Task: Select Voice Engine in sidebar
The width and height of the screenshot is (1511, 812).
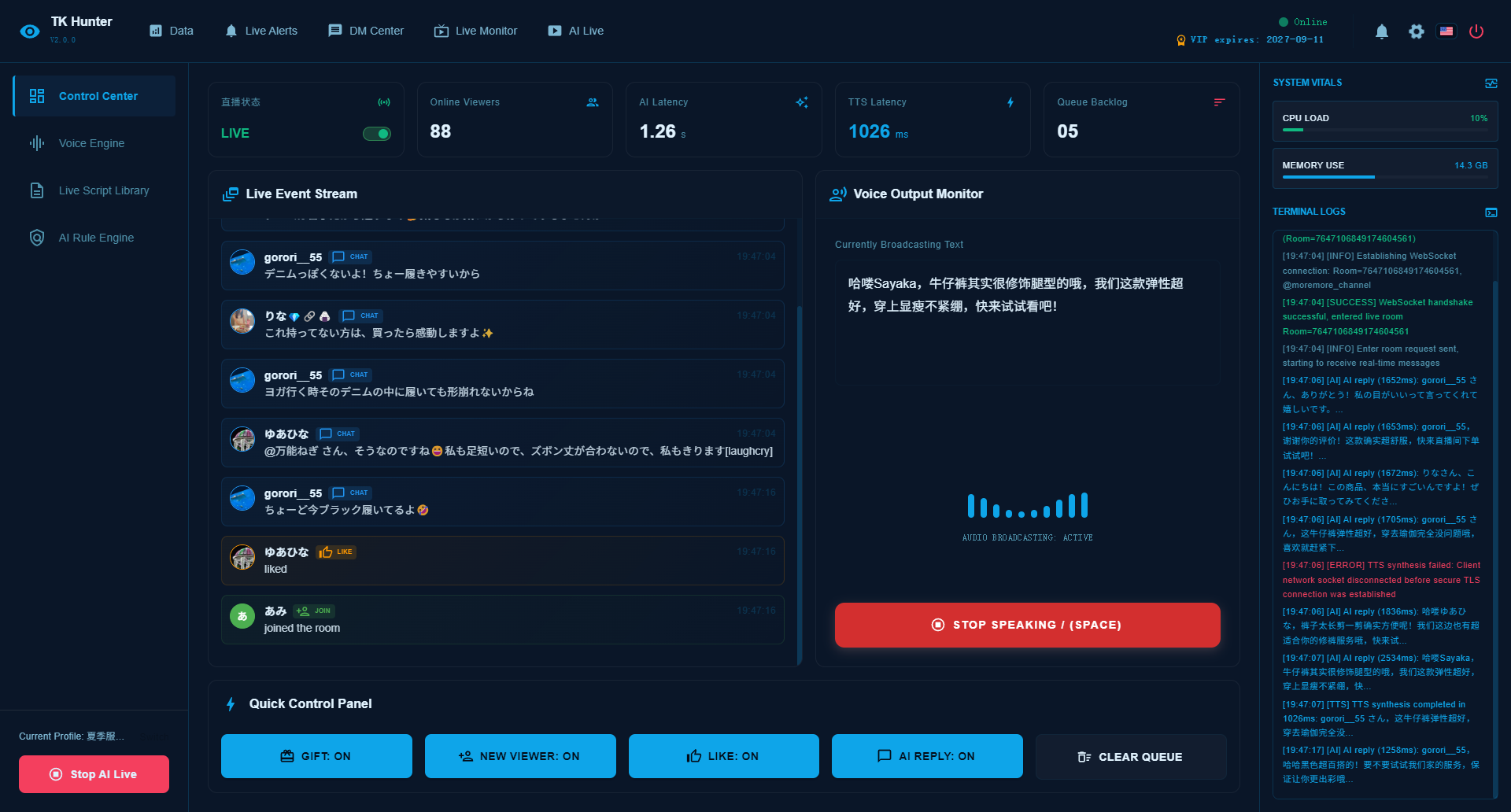Action: pyautogui.click(x=94, y=143)
